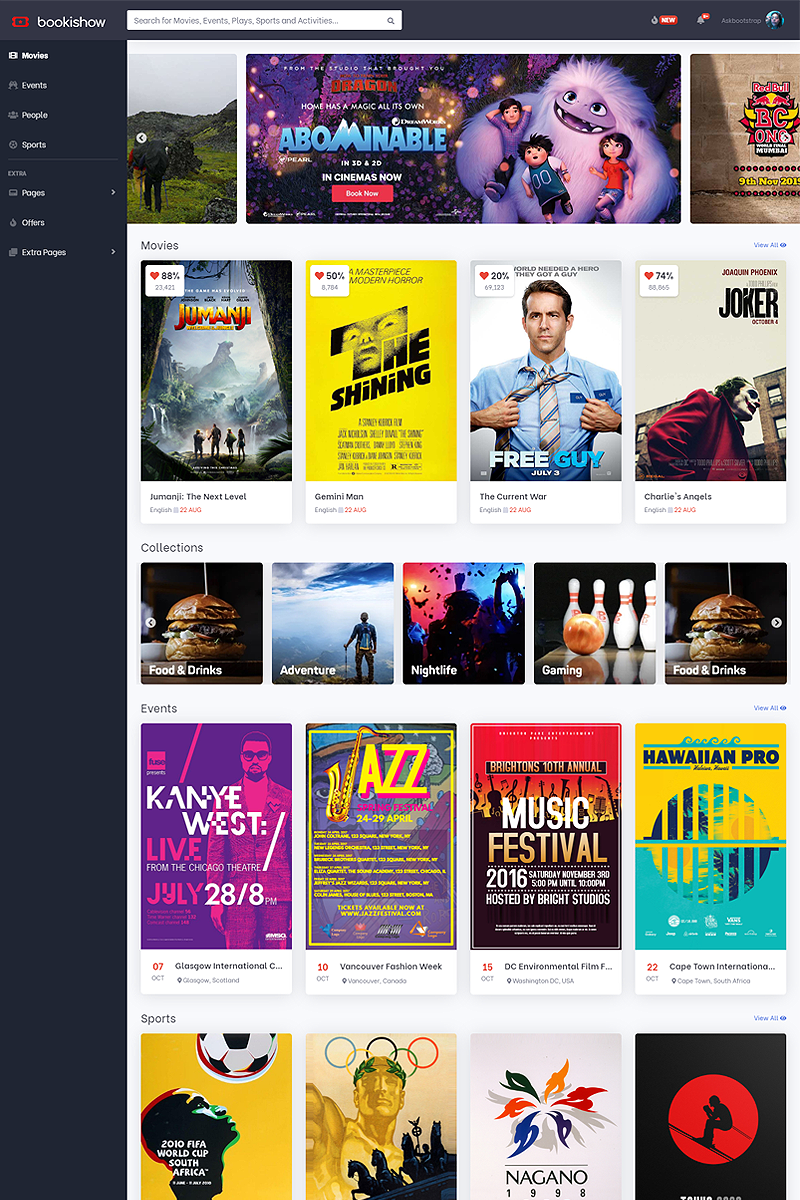The height and width of the screenshot is (1200, 800).
Task: Open the notifications bell icon
Action: pos(701,20)
